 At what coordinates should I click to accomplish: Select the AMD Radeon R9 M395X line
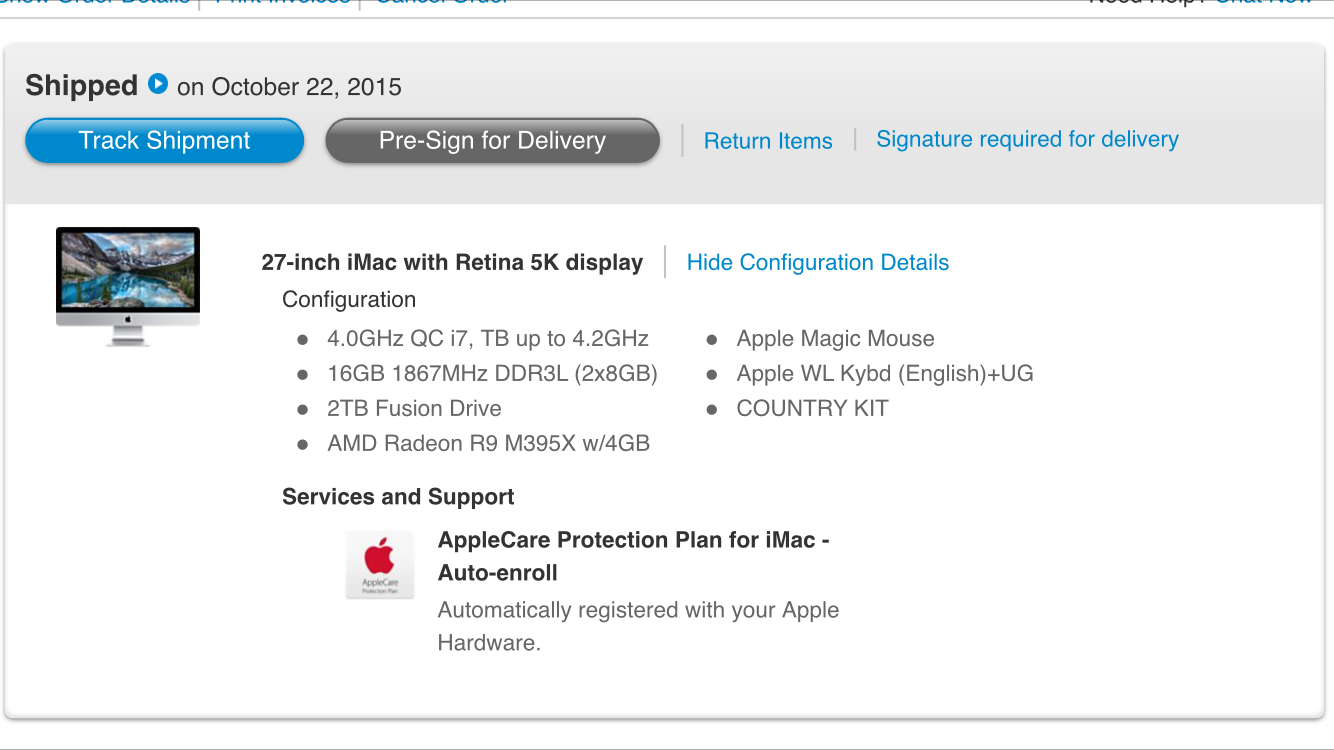pos(488,443)
